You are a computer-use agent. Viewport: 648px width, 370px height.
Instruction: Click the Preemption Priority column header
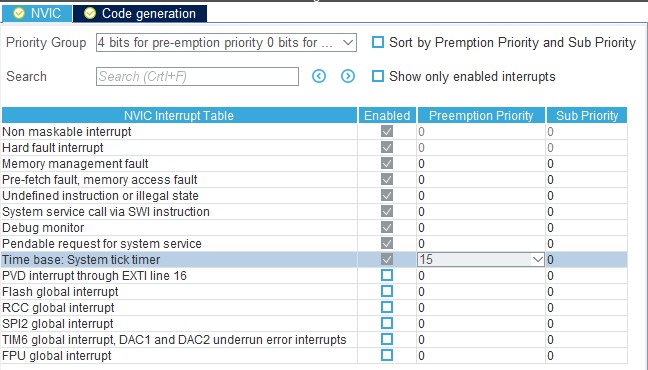(x=481, y=115)
